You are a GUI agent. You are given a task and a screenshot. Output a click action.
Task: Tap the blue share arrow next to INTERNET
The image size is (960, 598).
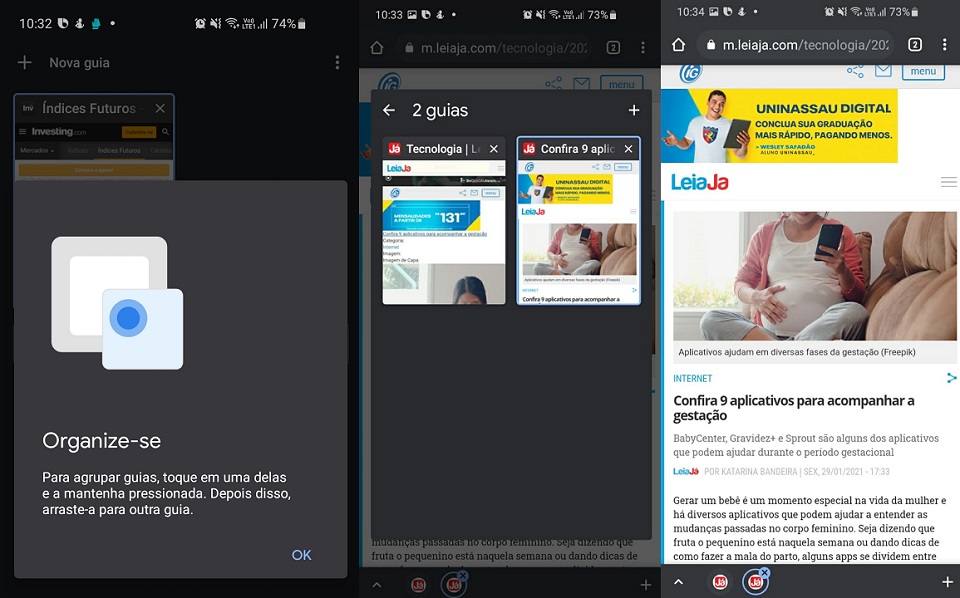point(951,378)
